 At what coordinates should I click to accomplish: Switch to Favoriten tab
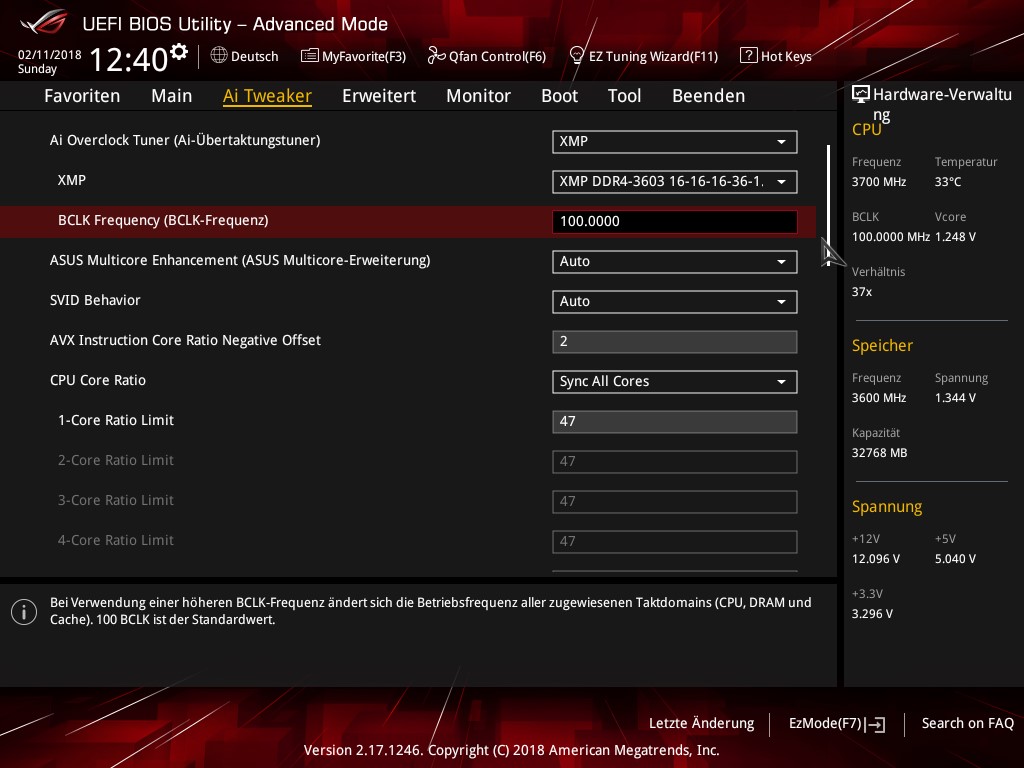click(x=82, y=96)
